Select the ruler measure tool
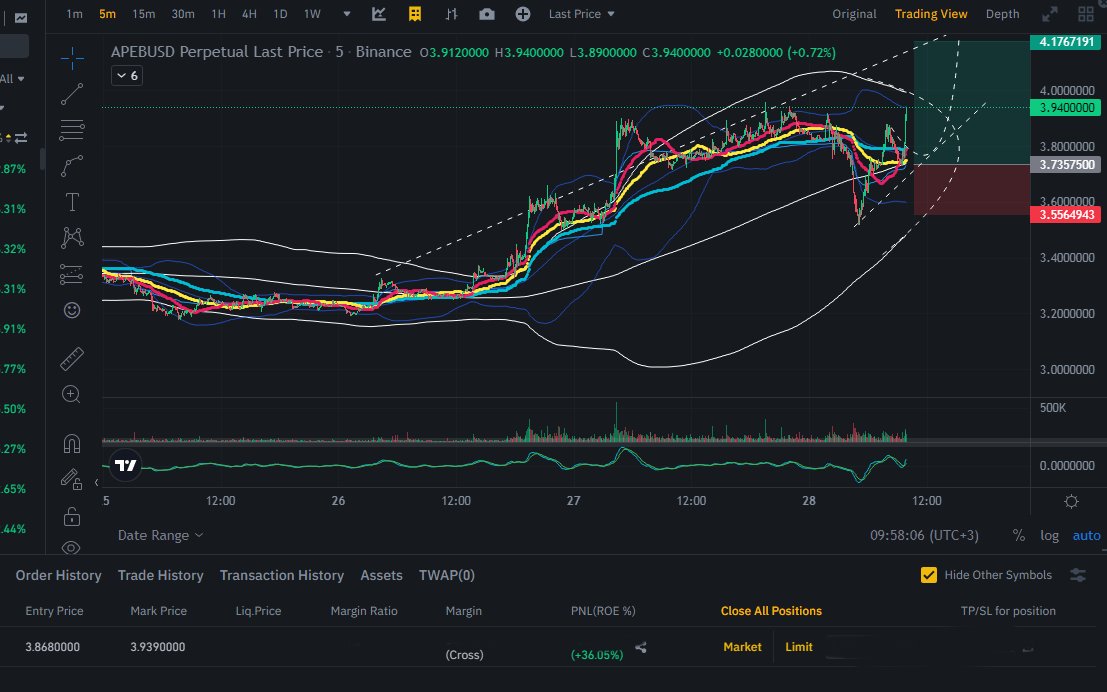This screenshot has height=692, width=1107. [72, 358]
